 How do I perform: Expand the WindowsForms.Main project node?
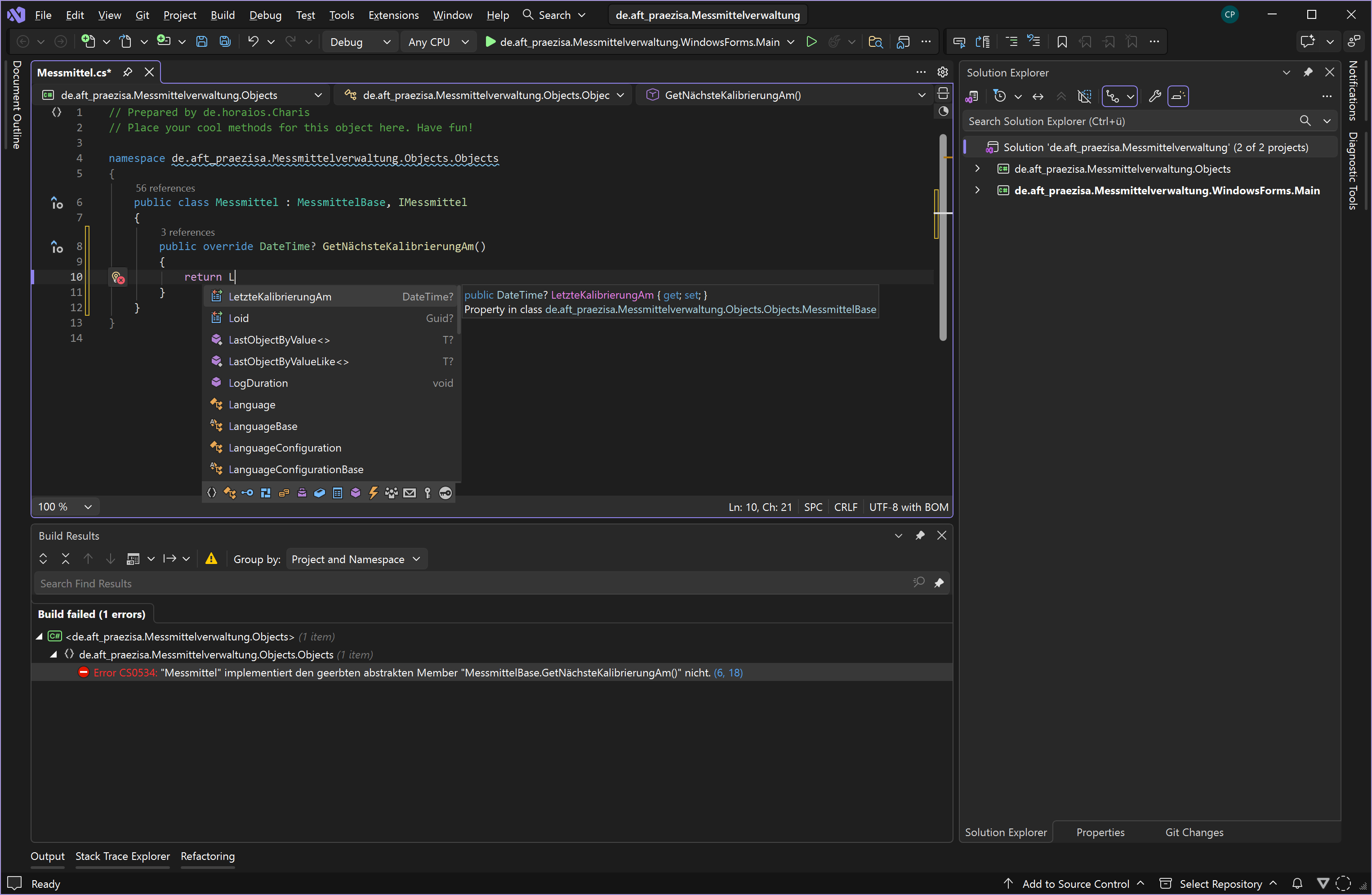[977, 190]
